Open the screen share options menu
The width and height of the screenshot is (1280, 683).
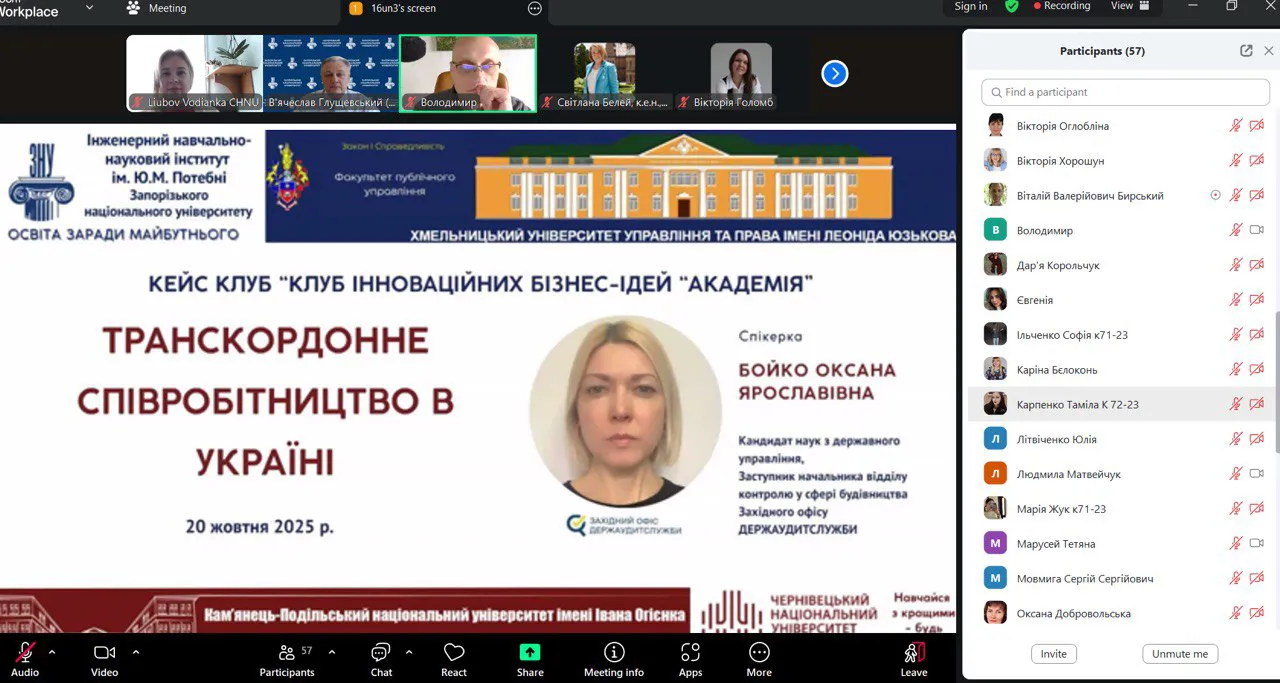[x=535, y=9]
